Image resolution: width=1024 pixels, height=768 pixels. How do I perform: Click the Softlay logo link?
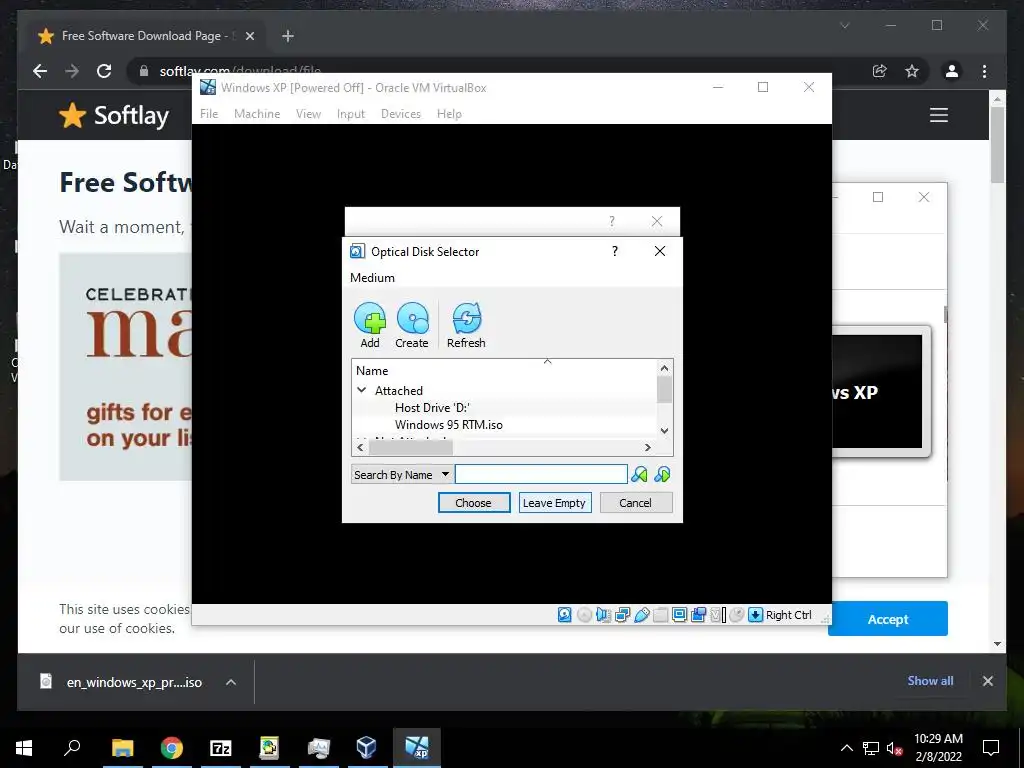114,116
